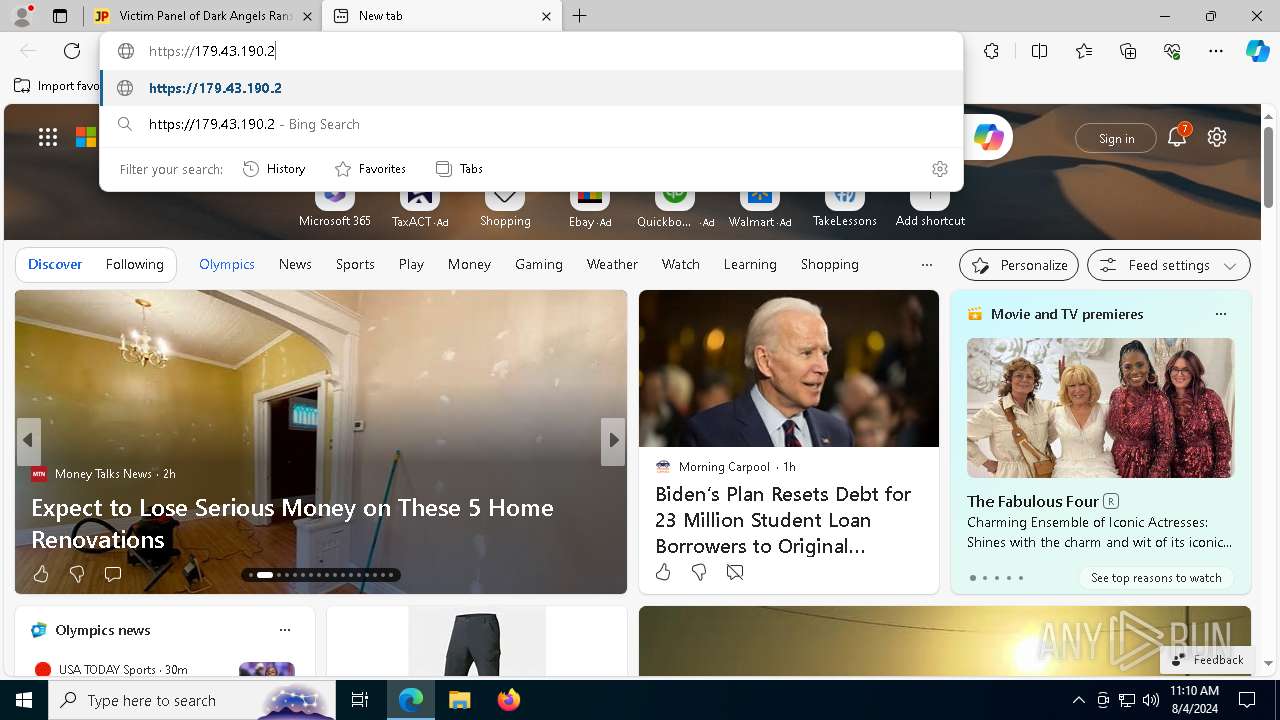
Task: Open Olympics news card options
Action: 285,630
